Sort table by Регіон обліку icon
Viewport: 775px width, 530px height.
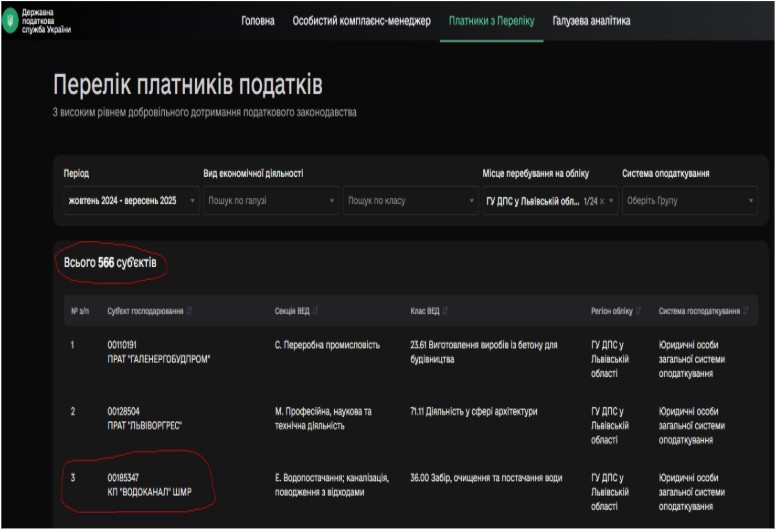tap(639, 311)
